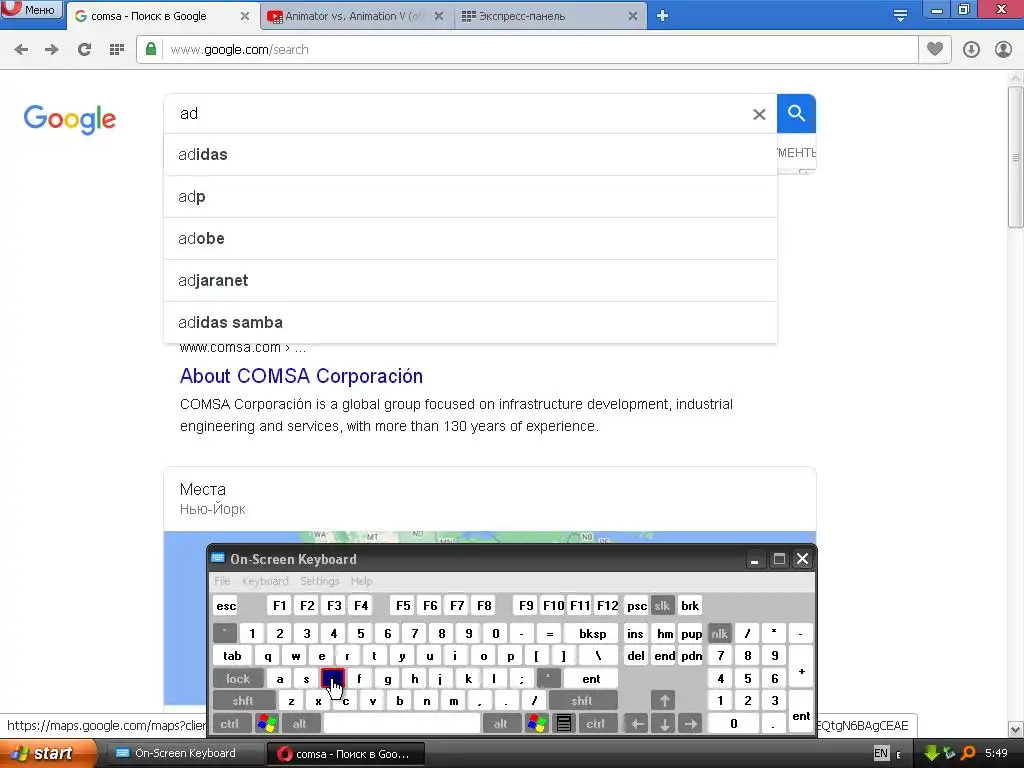Close the Экспресс-панель tab
This screenshot has height=768, width=1024.
(633, 16)
